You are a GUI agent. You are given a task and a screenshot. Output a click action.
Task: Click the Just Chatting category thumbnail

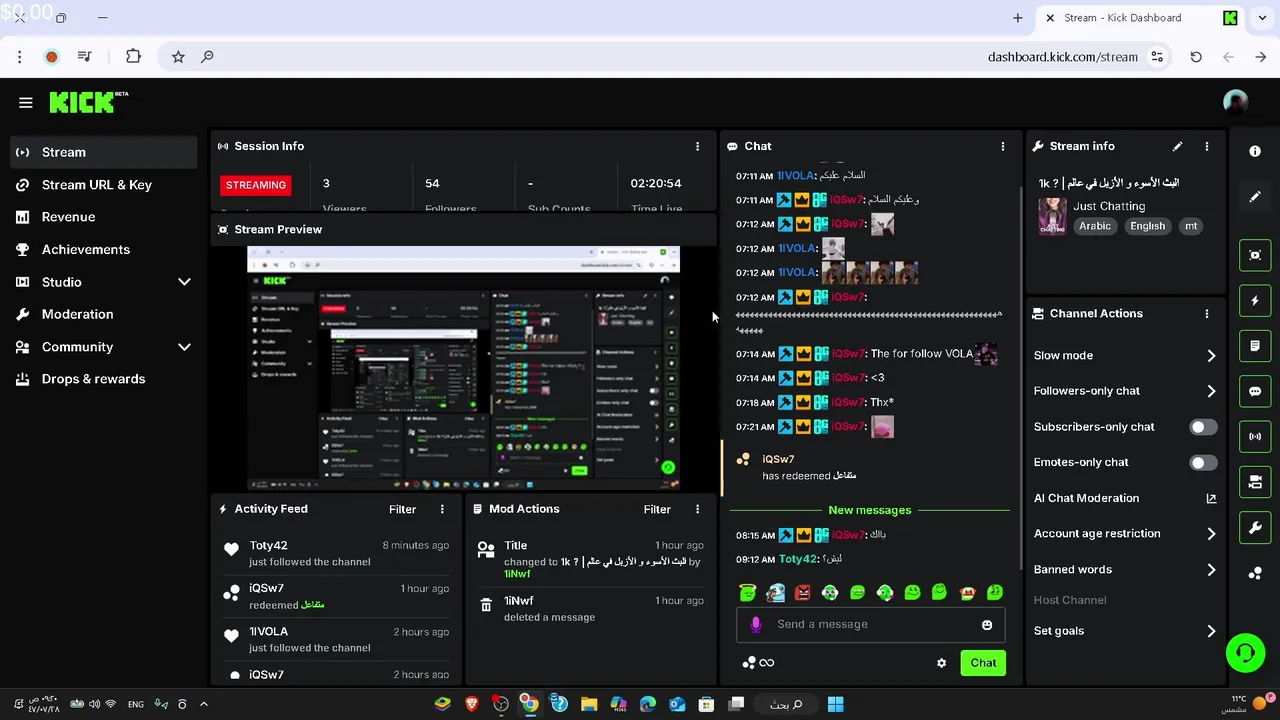point(1052,216)
